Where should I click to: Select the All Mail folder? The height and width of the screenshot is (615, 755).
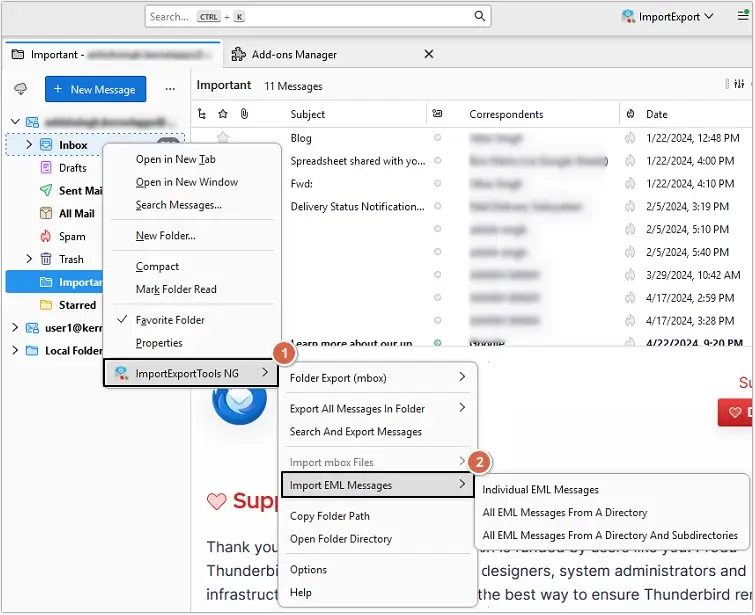tap(67, 213)
